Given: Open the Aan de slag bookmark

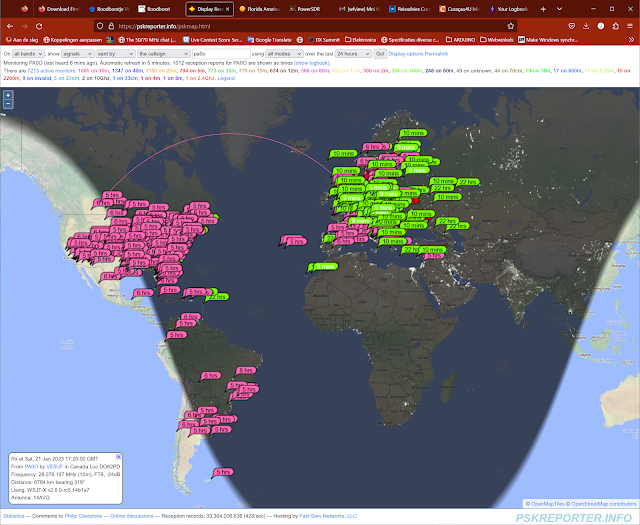Looking at the screenshot, I should tap(22, 40).
